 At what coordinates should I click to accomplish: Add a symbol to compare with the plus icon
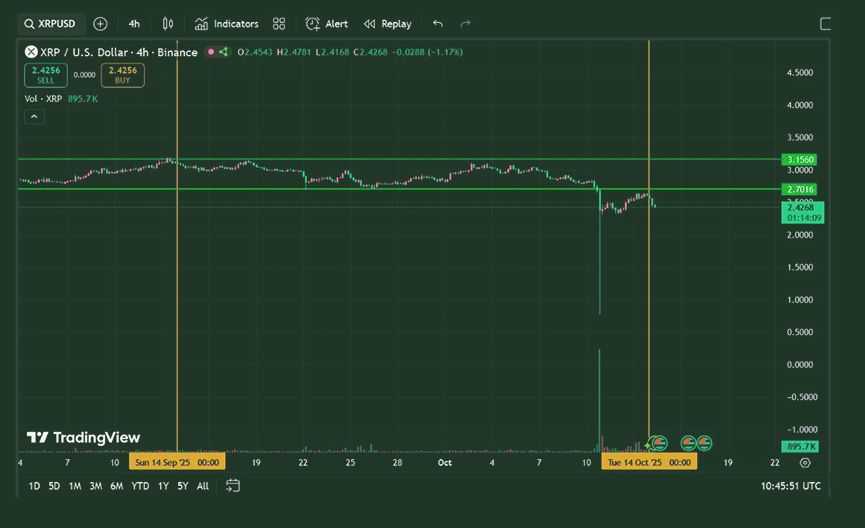100,24
